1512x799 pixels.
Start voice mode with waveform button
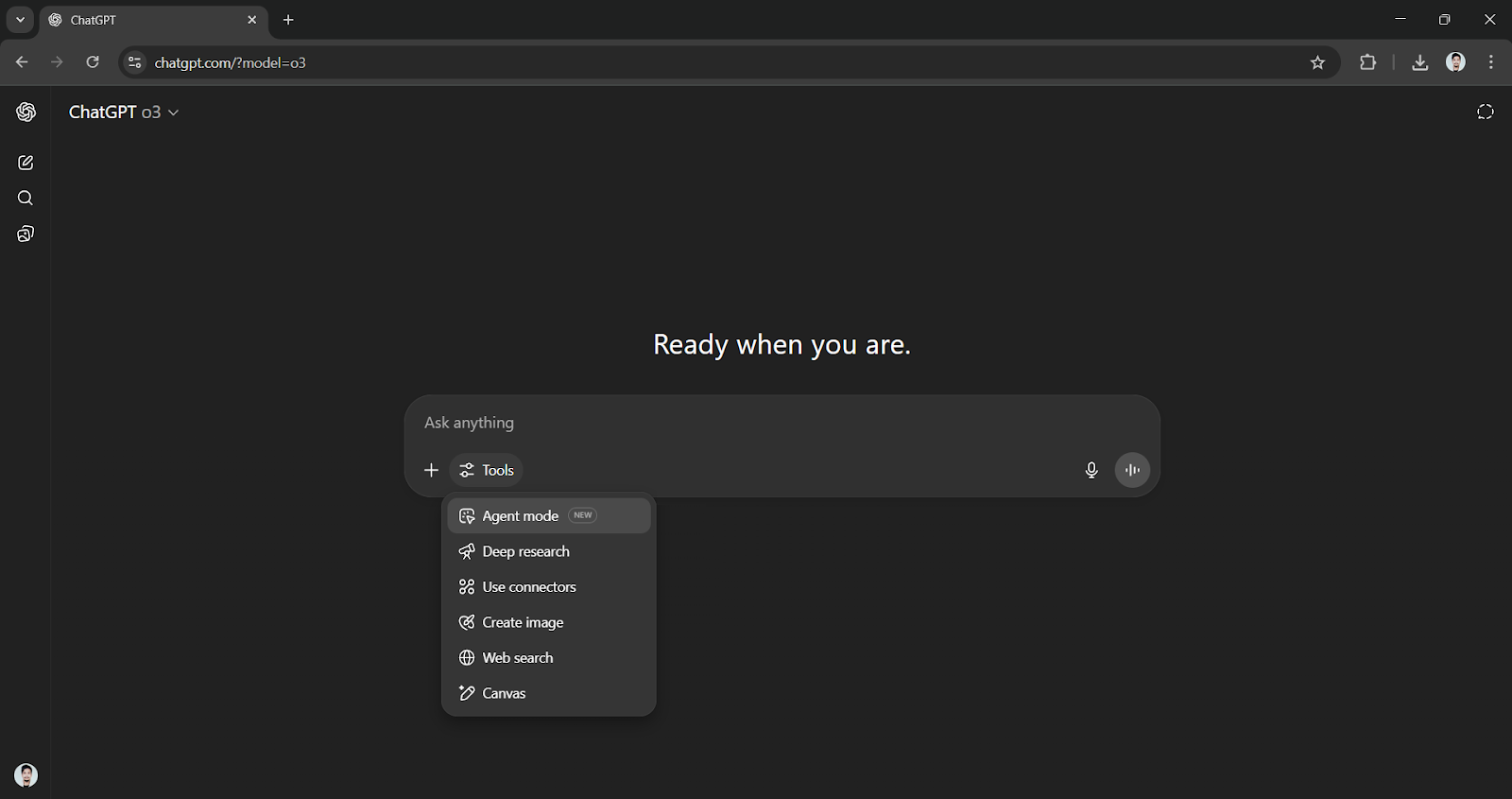tap(1132, 470)
